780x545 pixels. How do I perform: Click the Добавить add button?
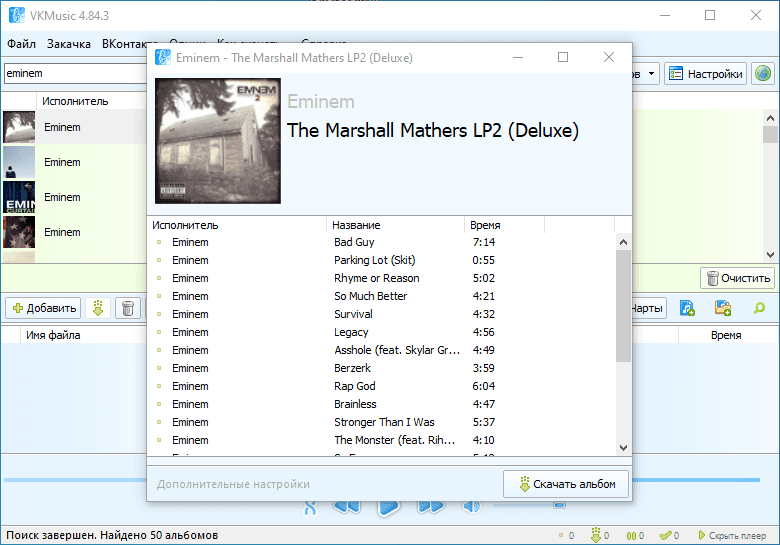click(43, 308)
